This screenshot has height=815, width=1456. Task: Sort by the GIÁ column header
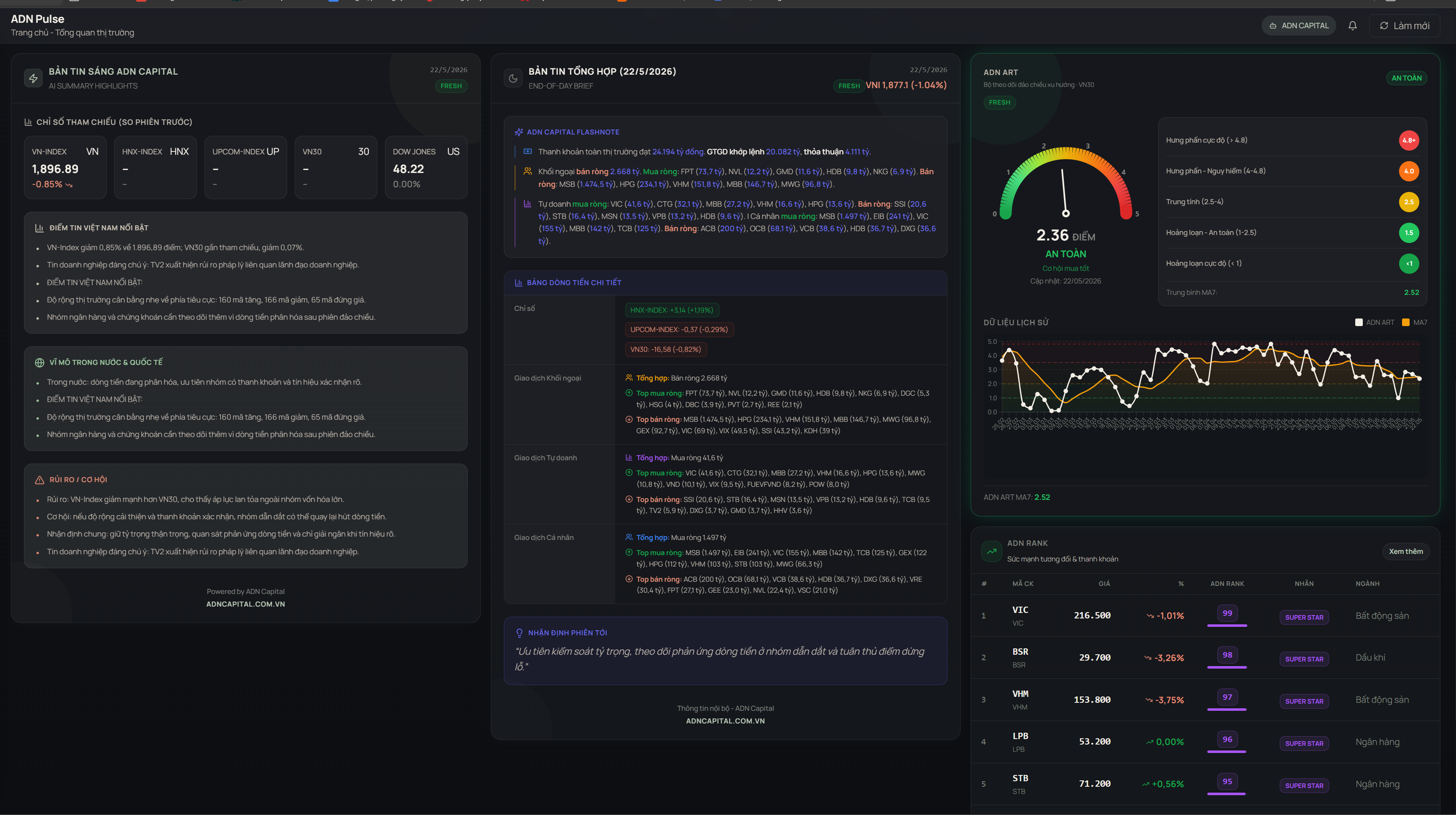(1104, 584)
